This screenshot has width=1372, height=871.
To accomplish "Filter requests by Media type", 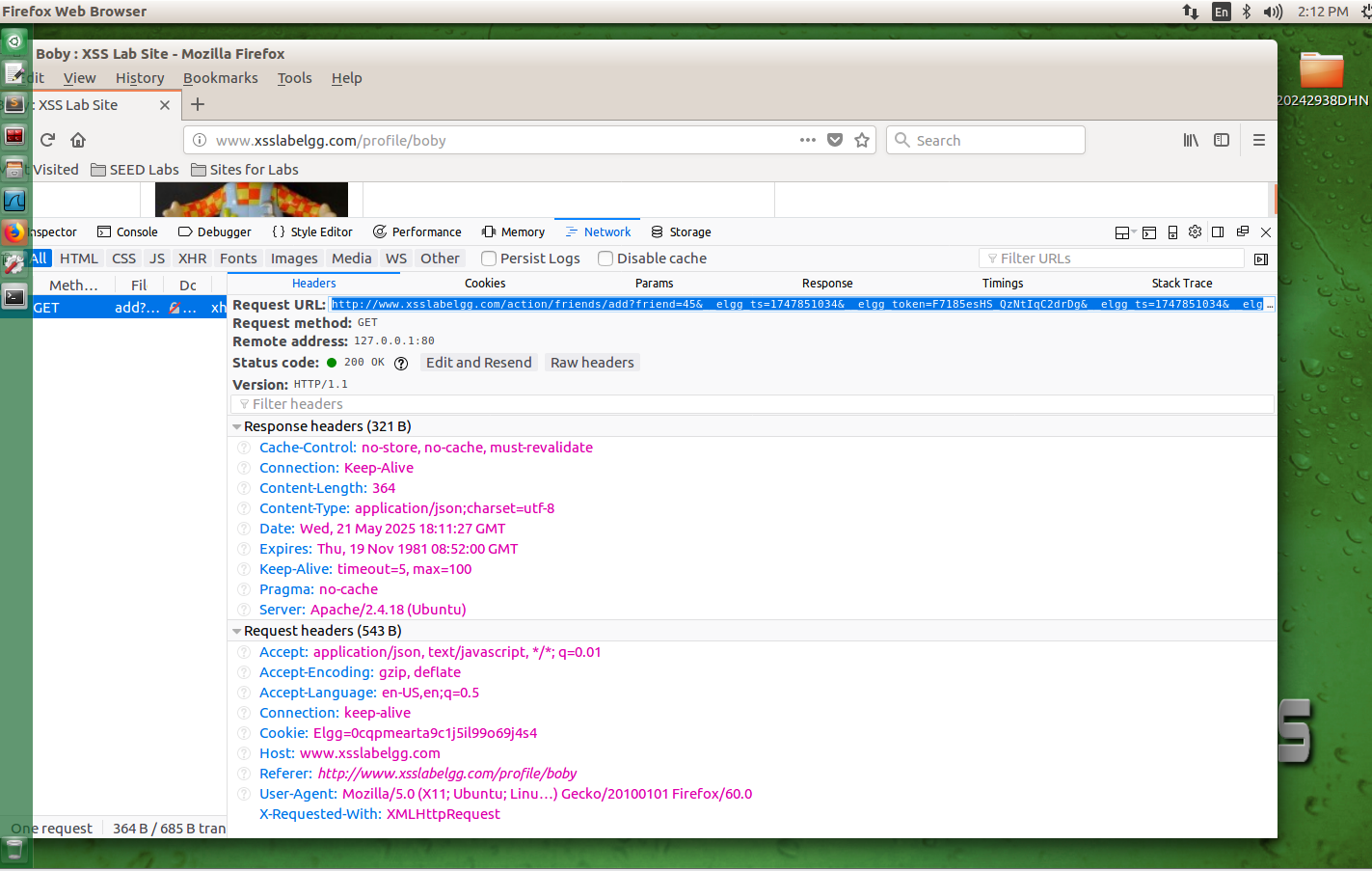I will coord(352,259).
